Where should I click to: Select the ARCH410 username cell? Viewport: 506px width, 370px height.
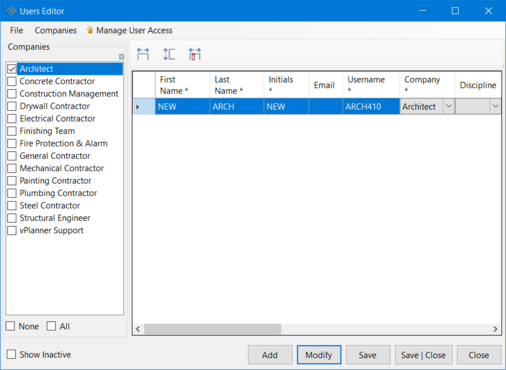[371, 107]
